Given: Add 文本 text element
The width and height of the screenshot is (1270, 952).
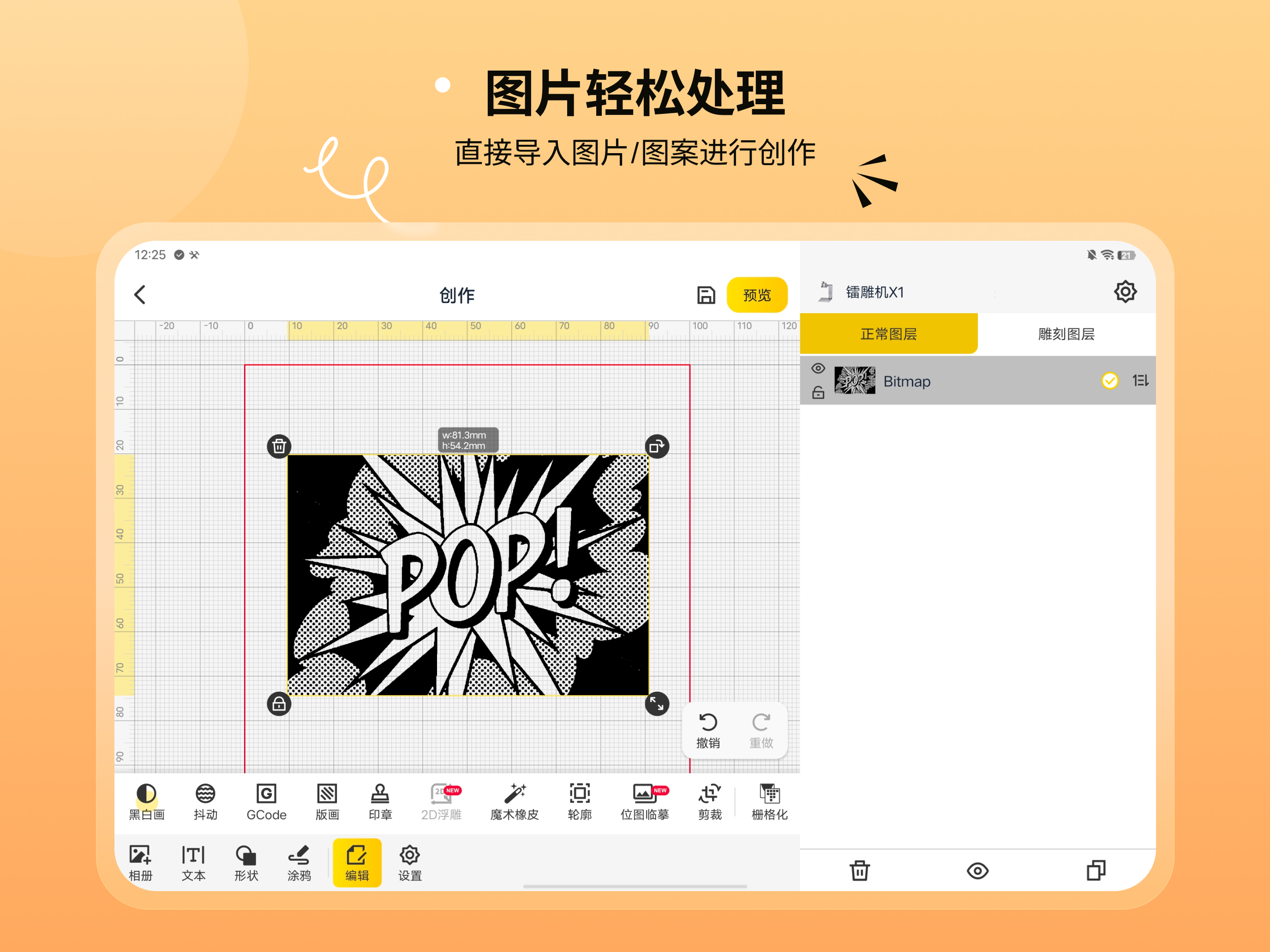Looking at the screenshot, I should pos(193,863).
